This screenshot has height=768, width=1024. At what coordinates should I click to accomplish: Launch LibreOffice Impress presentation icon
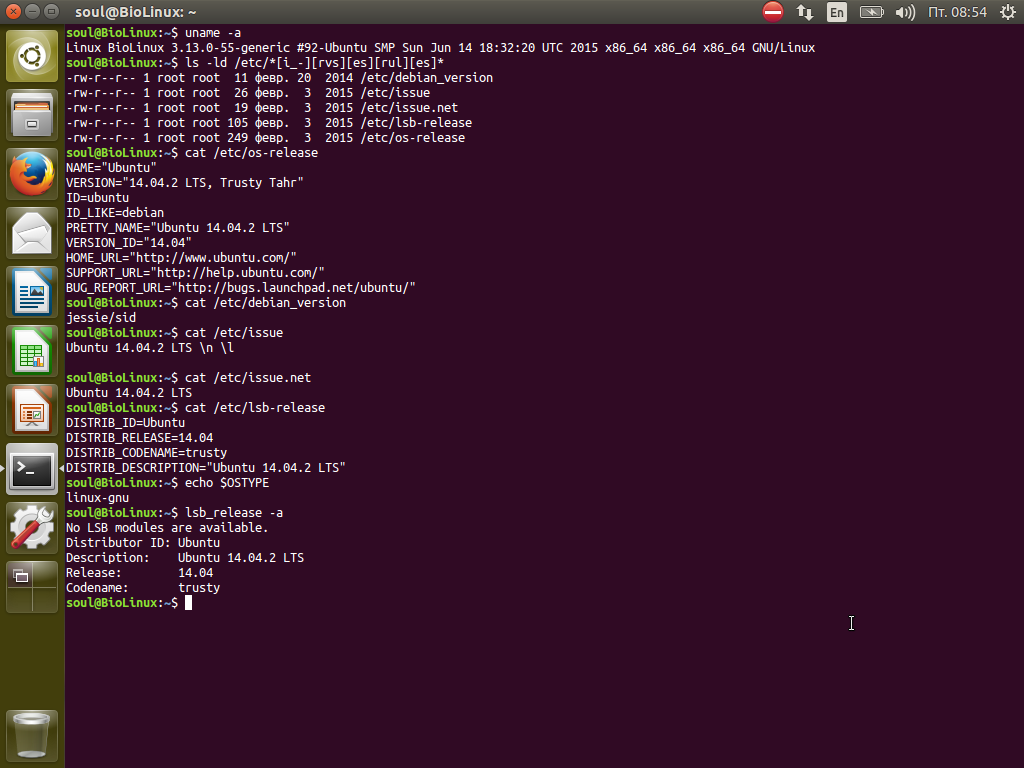tap(32, 410)
